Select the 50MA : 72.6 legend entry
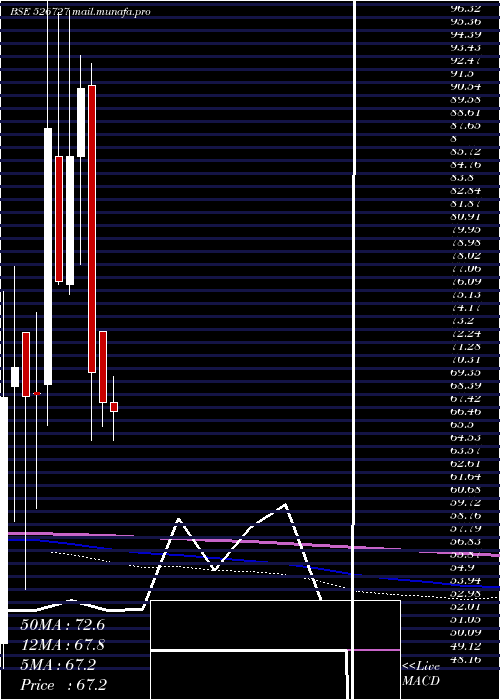Screen dimensions: 500x700 click(62, 625)
